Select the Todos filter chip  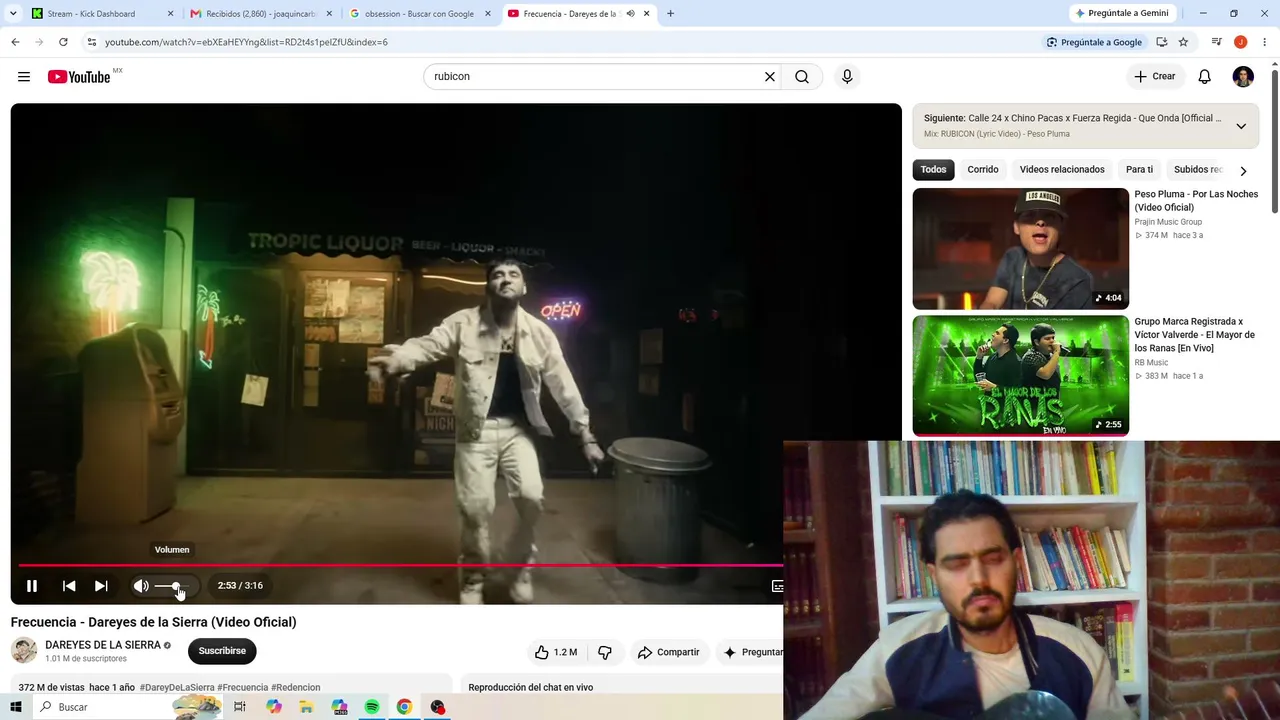933,170
